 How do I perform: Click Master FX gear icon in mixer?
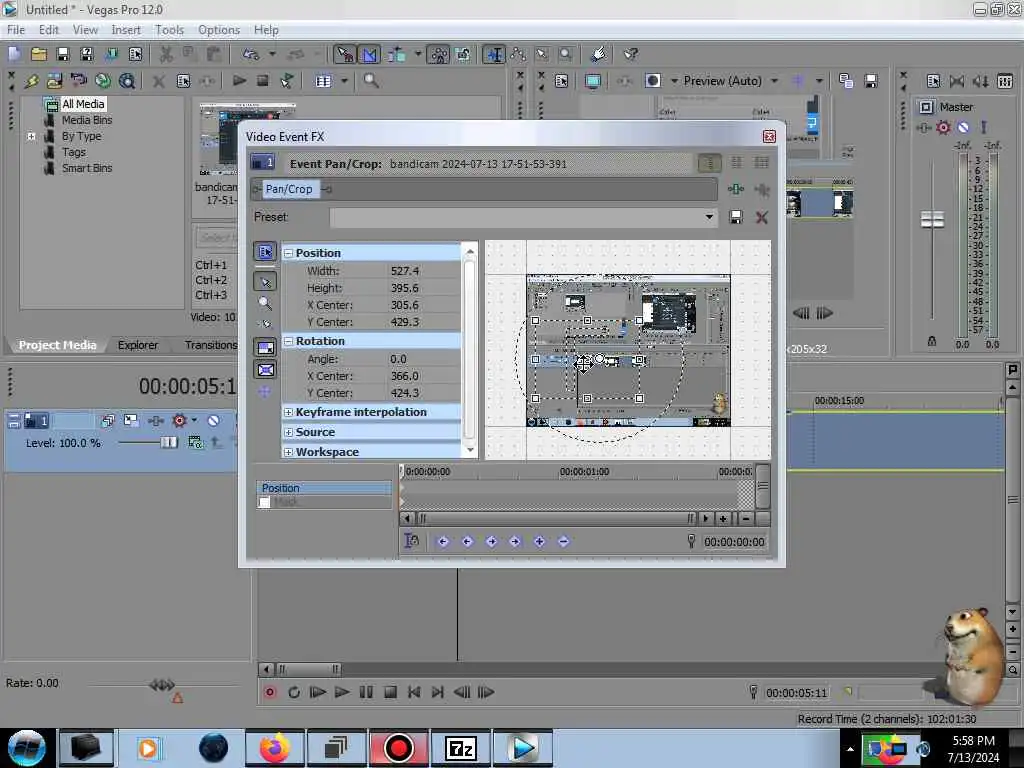(x=943, y=127)
